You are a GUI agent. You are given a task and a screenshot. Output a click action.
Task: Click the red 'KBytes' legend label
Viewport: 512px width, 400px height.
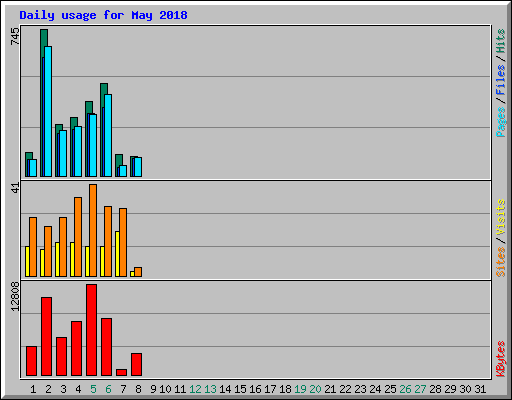pos(500,359)
